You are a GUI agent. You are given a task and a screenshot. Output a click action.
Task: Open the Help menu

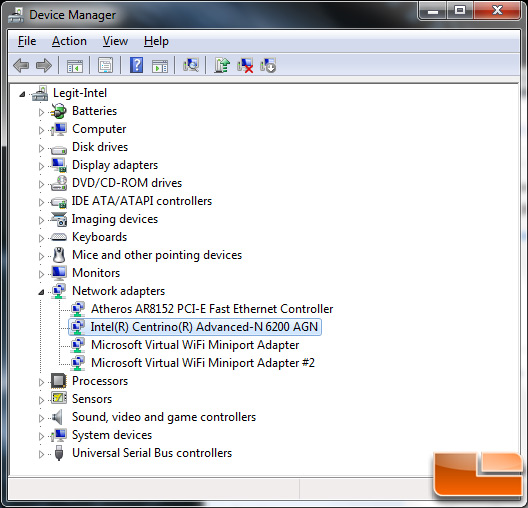pyautogui.click(x=156, y=41)
